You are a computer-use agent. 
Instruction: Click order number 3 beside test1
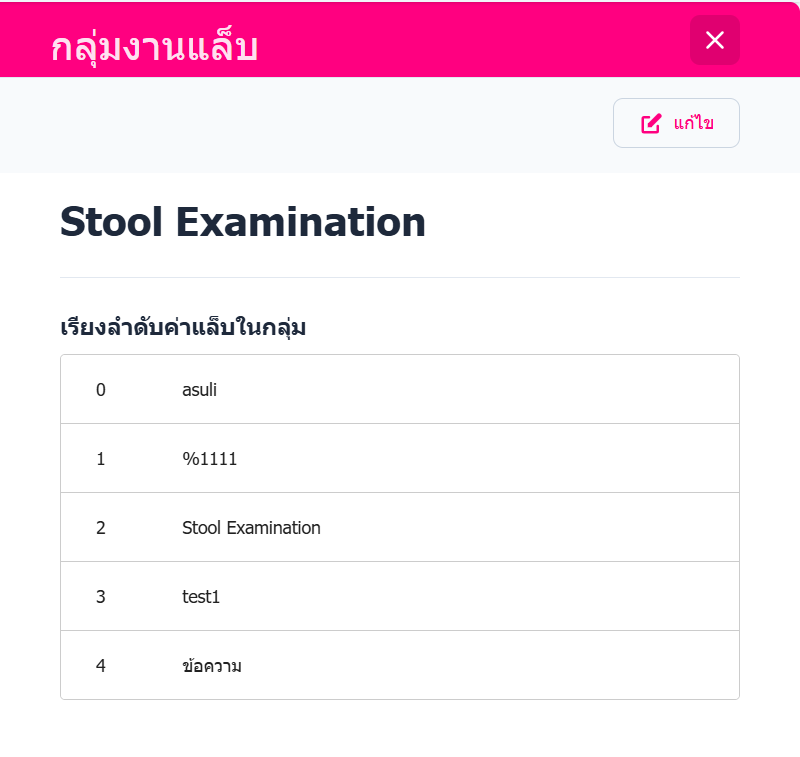(100, 597)
